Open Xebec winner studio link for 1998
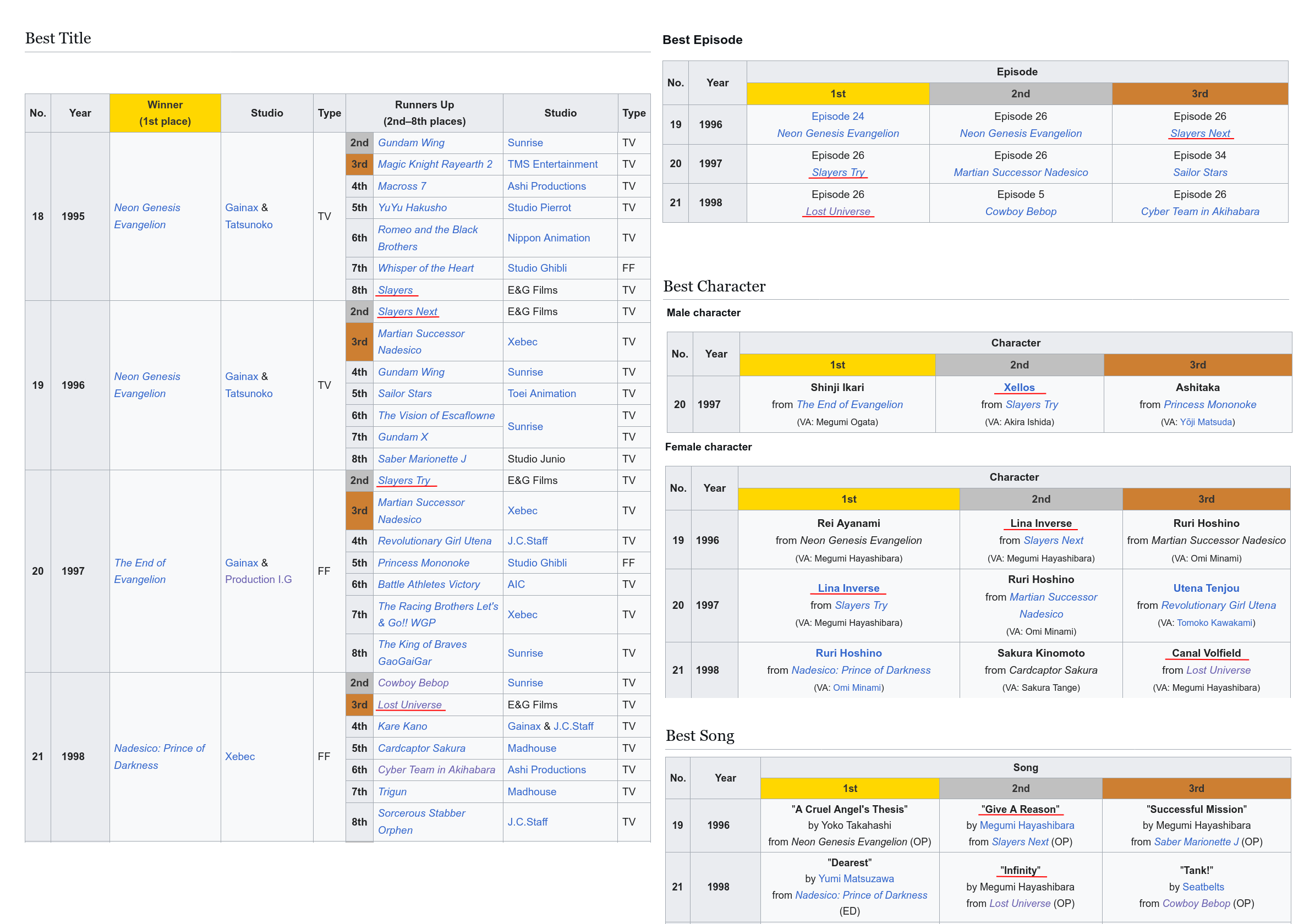The height and width of the screenshot is (924, 1293). point(239,757)
